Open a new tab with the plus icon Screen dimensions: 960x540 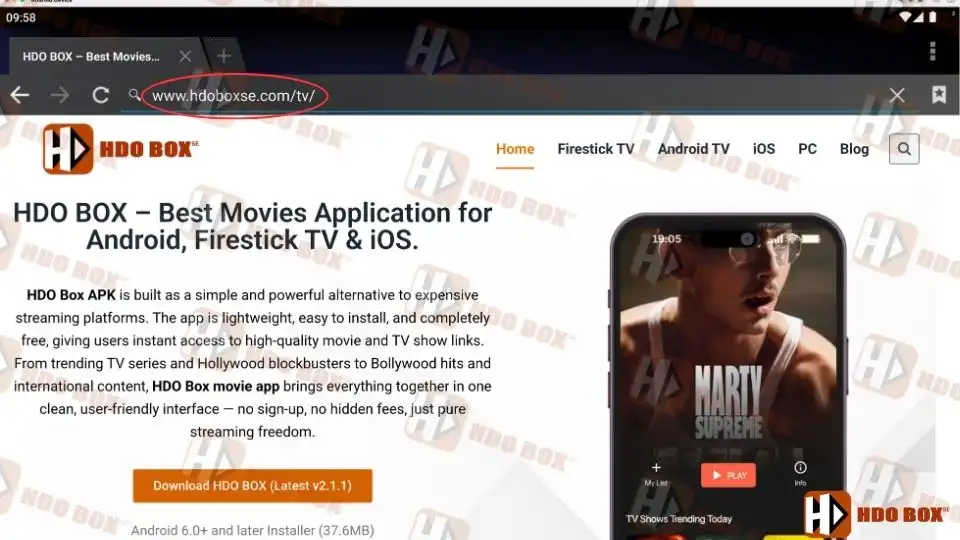pos(224,56)
